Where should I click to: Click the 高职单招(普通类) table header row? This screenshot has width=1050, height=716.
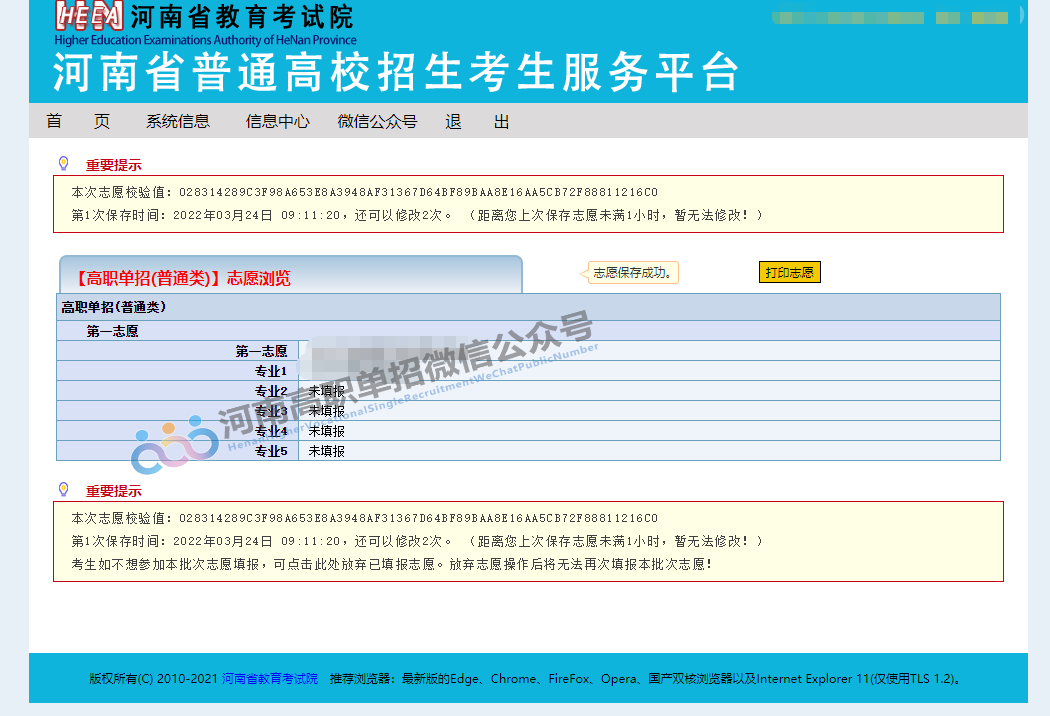[x=528, y=307]
